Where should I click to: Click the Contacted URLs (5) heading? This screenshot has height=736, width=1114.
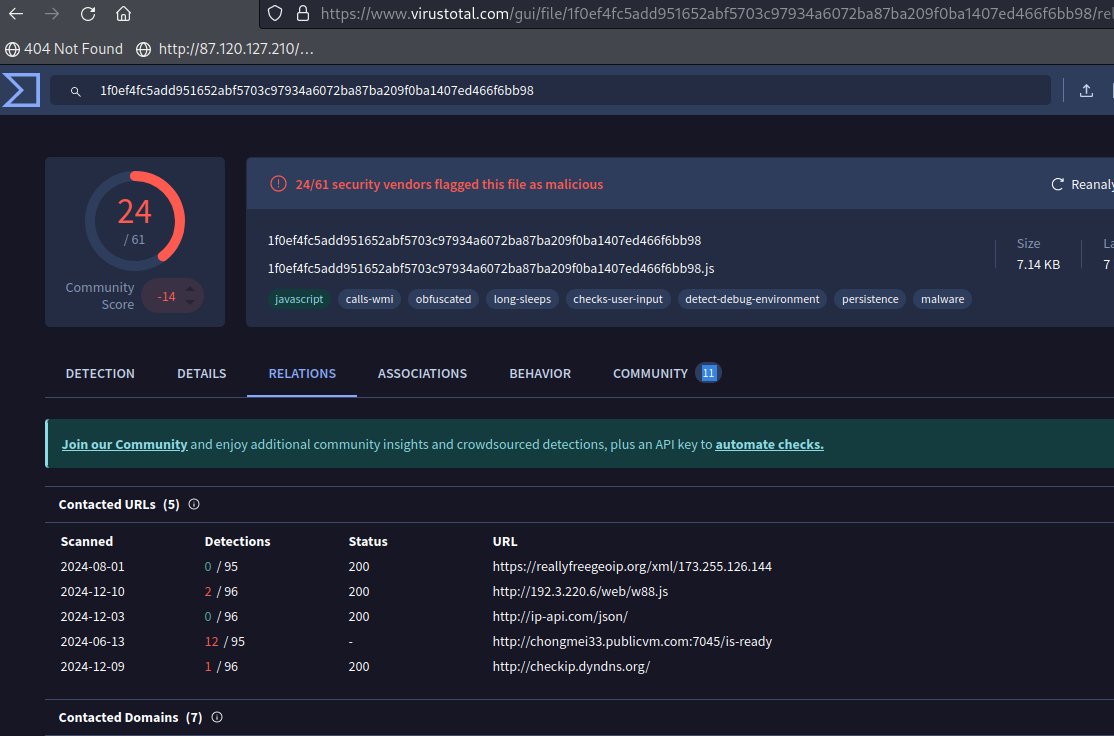tap(119, 504)
